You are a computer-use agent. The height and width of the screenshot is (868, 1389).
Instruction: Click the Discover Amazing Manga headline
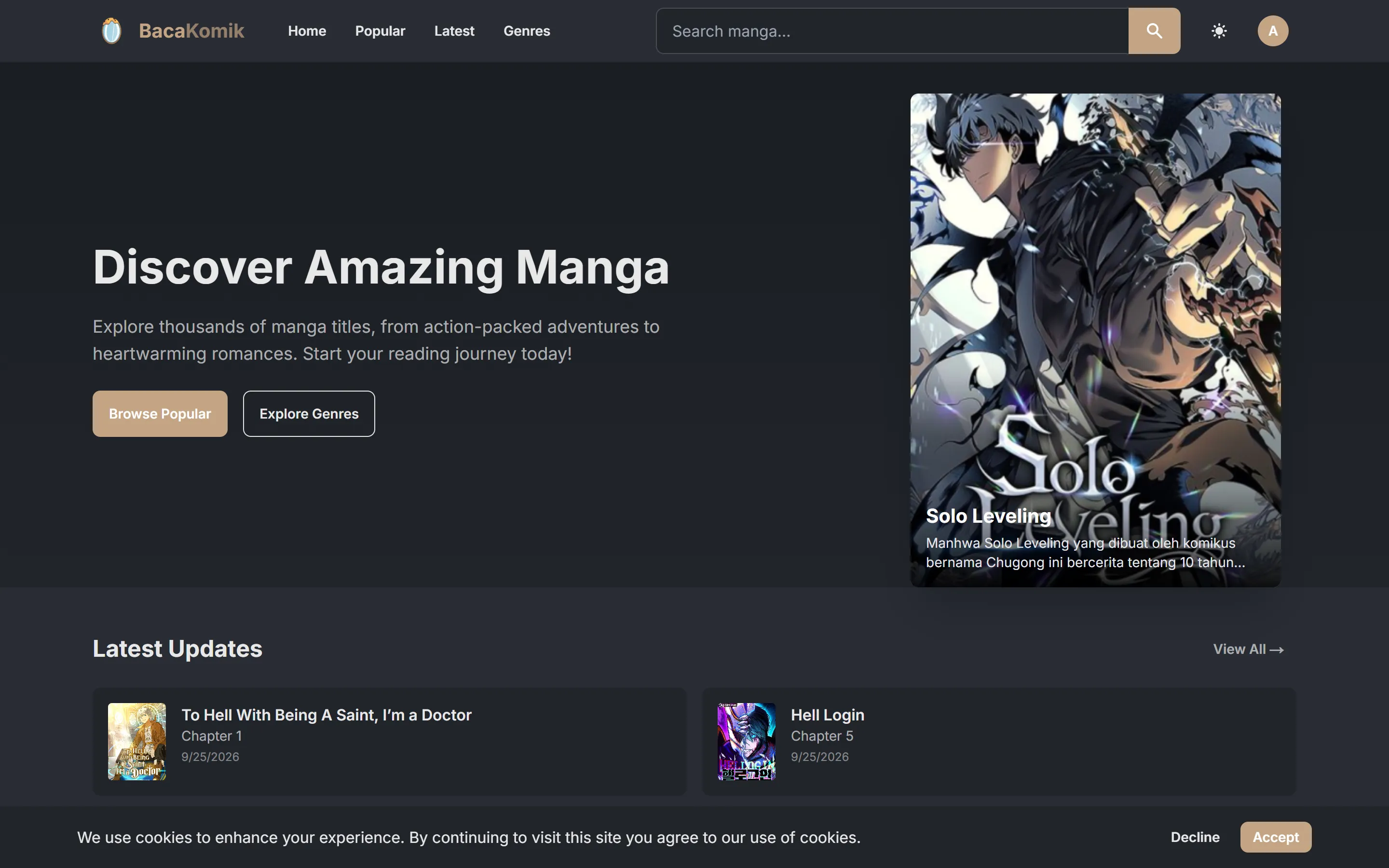pos(381,268)
